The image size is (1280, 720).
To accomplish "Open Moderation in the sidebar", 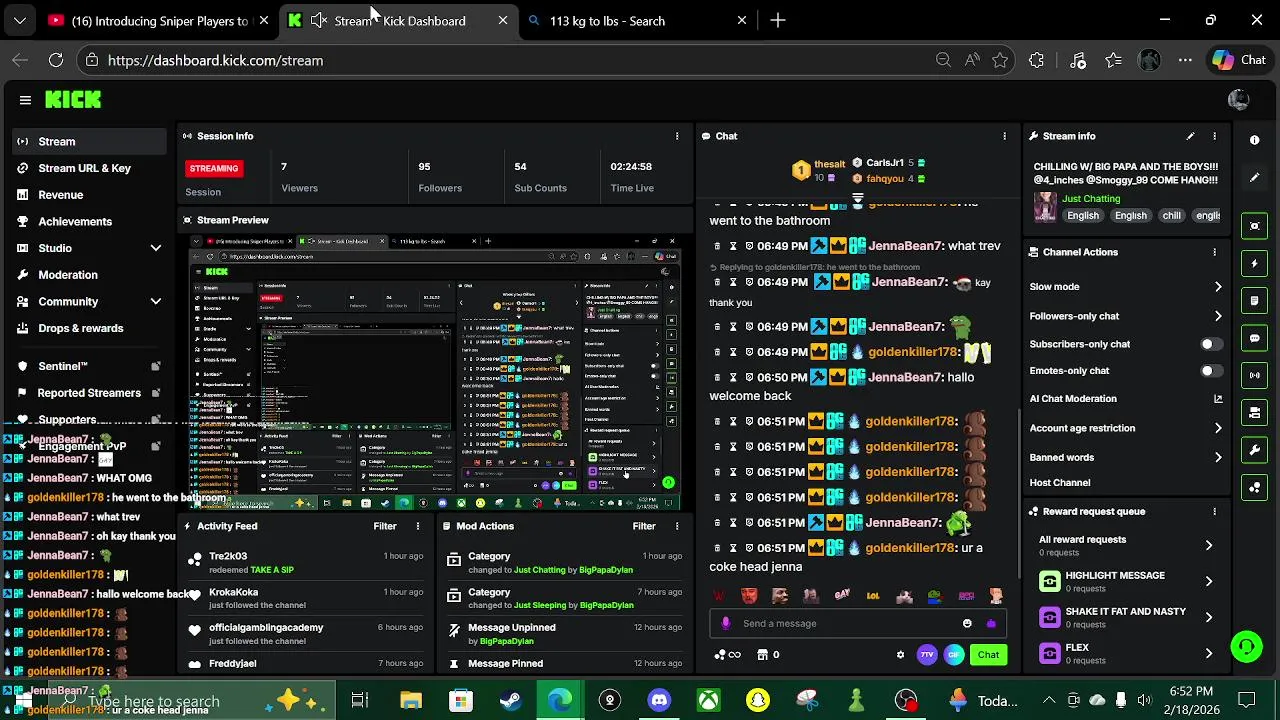I will click(x=90, y=275).
